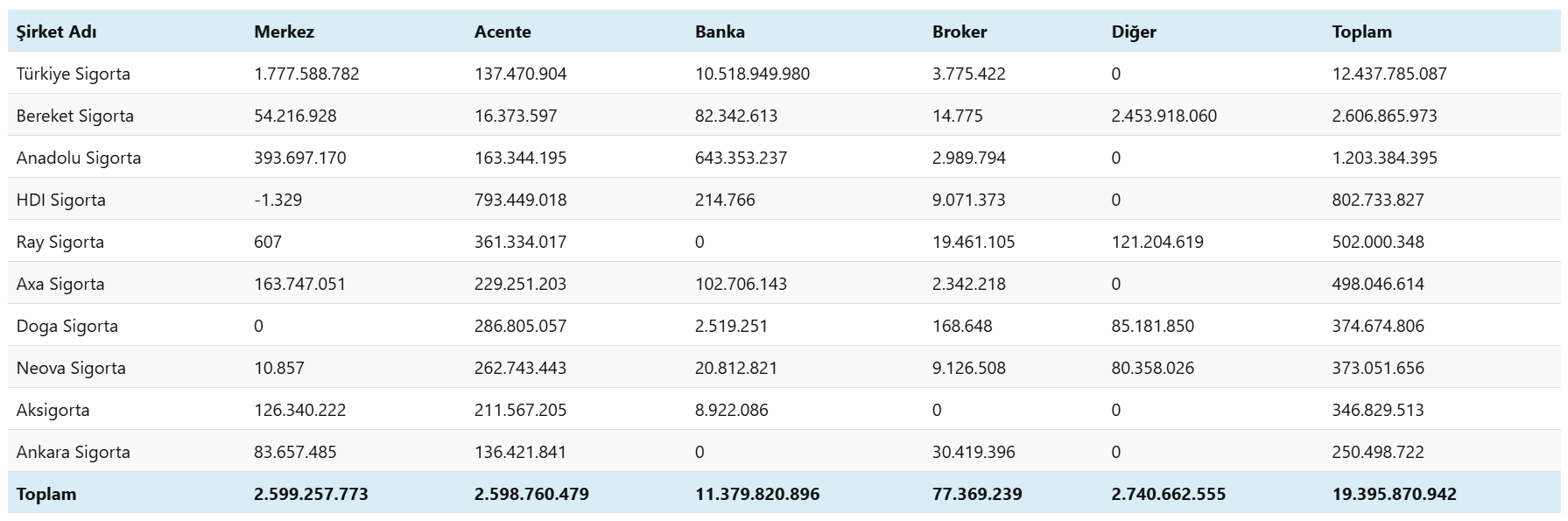Viewport: 1568px width, 521px height.
Task: Select the Ray Sigorta row name
Action: point(60,242)
